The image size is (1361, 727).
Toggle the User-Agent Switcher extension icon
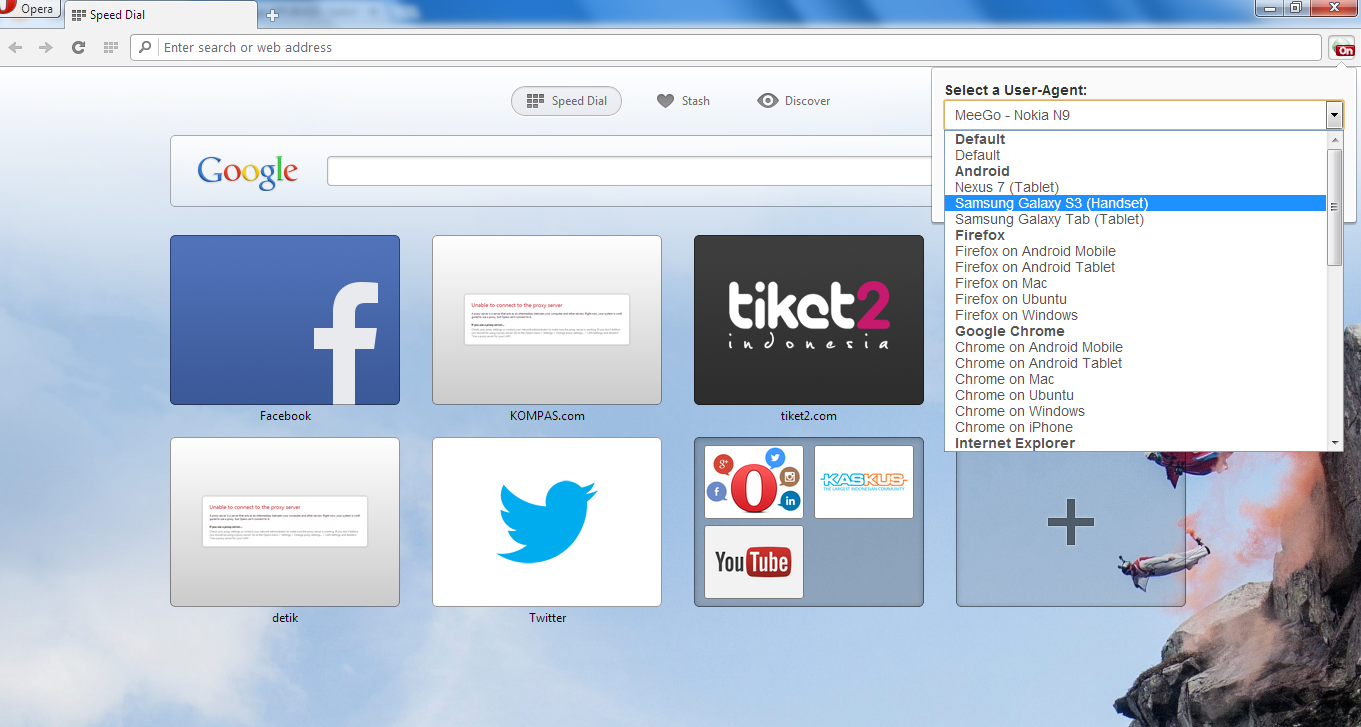(x=1341, y=47)
